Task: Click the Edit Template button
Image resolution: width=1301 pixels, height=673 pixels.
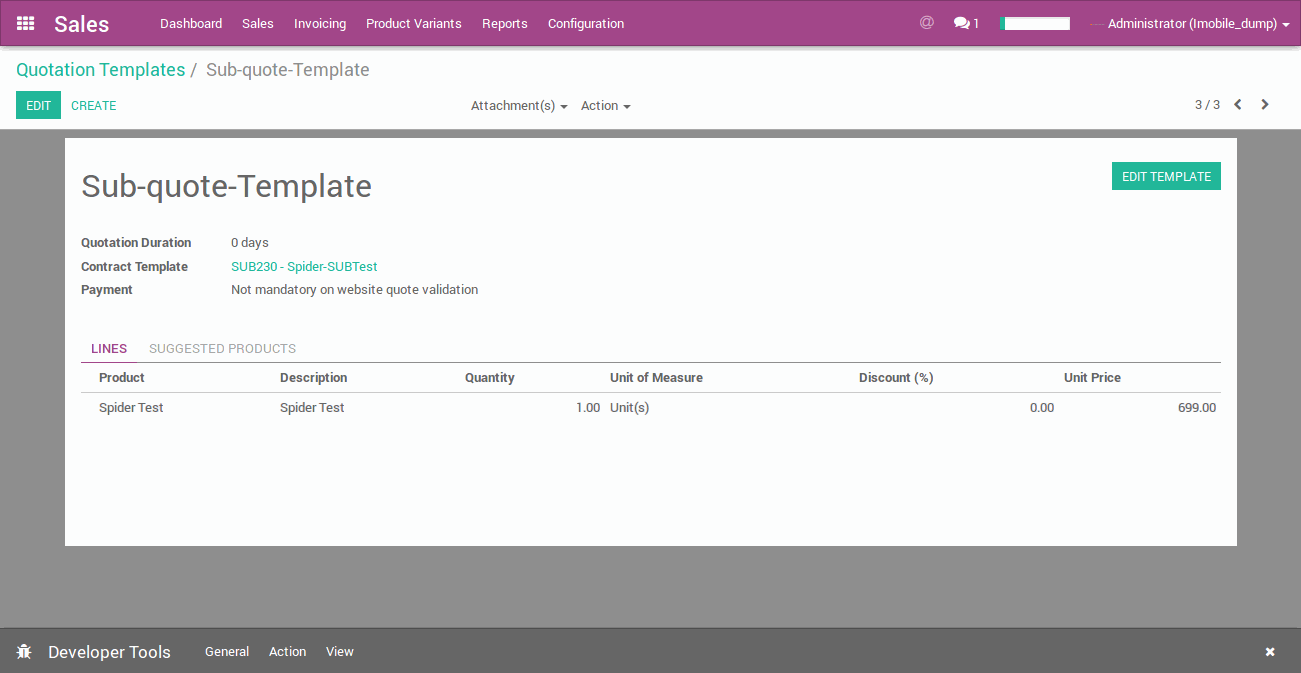Action: pos(1166,177)
